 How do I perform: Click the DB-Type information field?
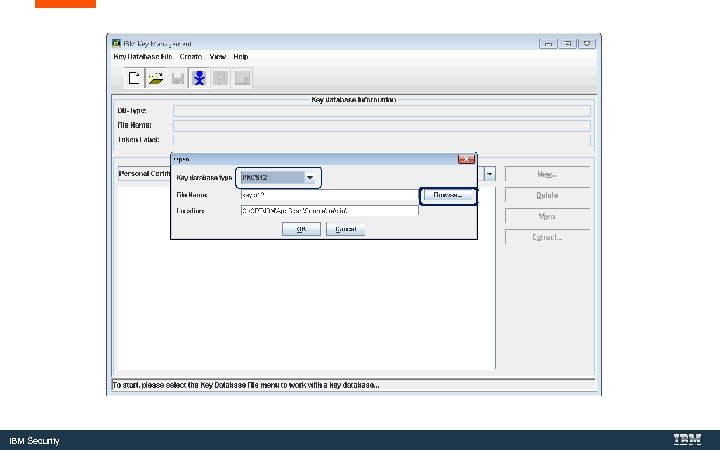382,111
